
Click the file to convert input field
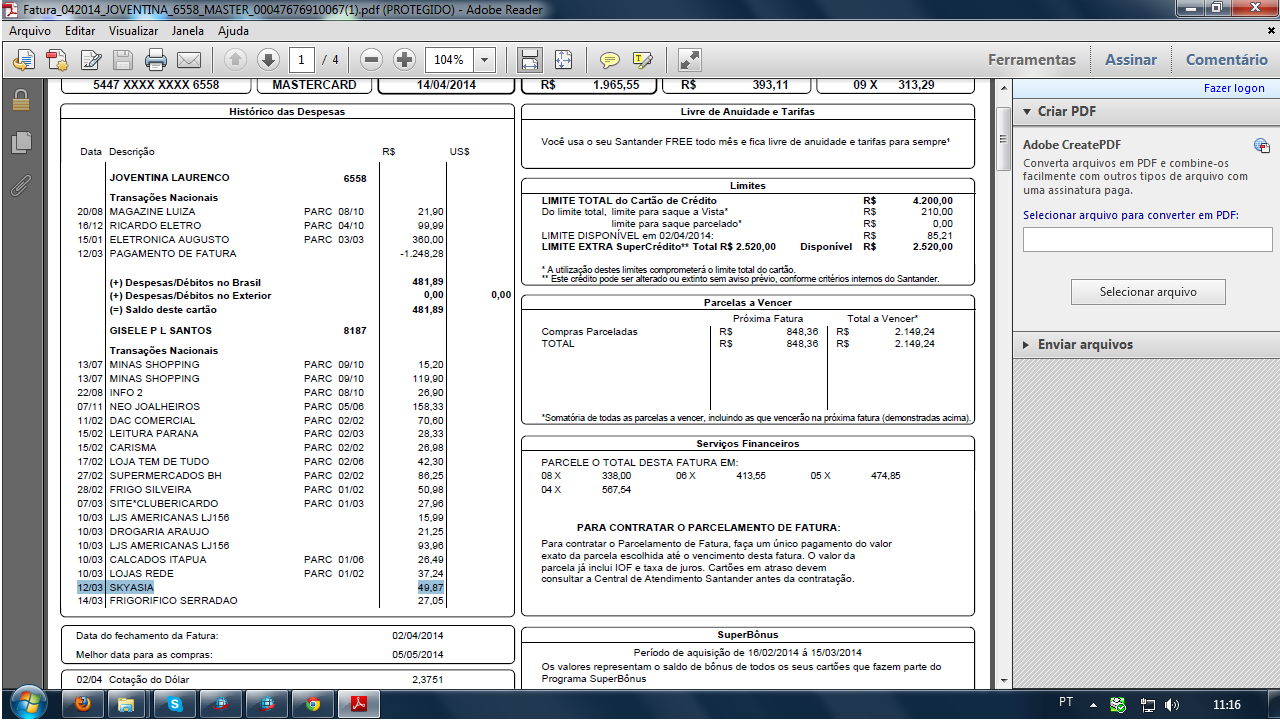tap(1147, 239)
